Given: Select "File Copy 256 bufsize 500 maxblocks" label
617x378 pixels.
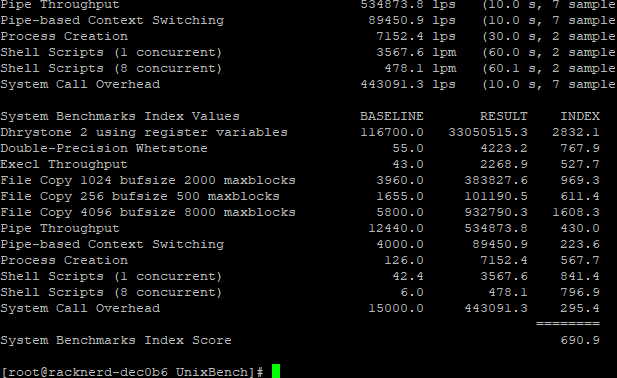Looking at the screenshot, I should point(140,196).
